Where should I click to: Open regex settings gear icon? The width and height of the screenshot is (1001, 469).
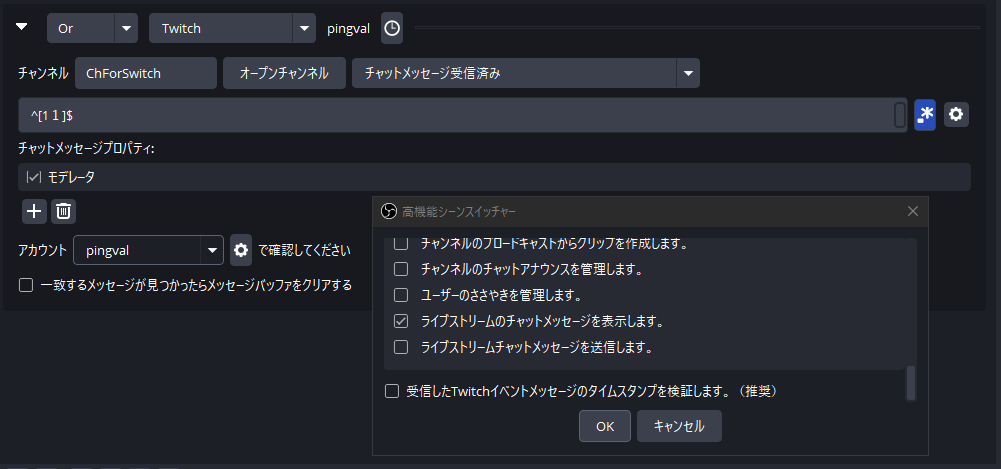[956, 115]
